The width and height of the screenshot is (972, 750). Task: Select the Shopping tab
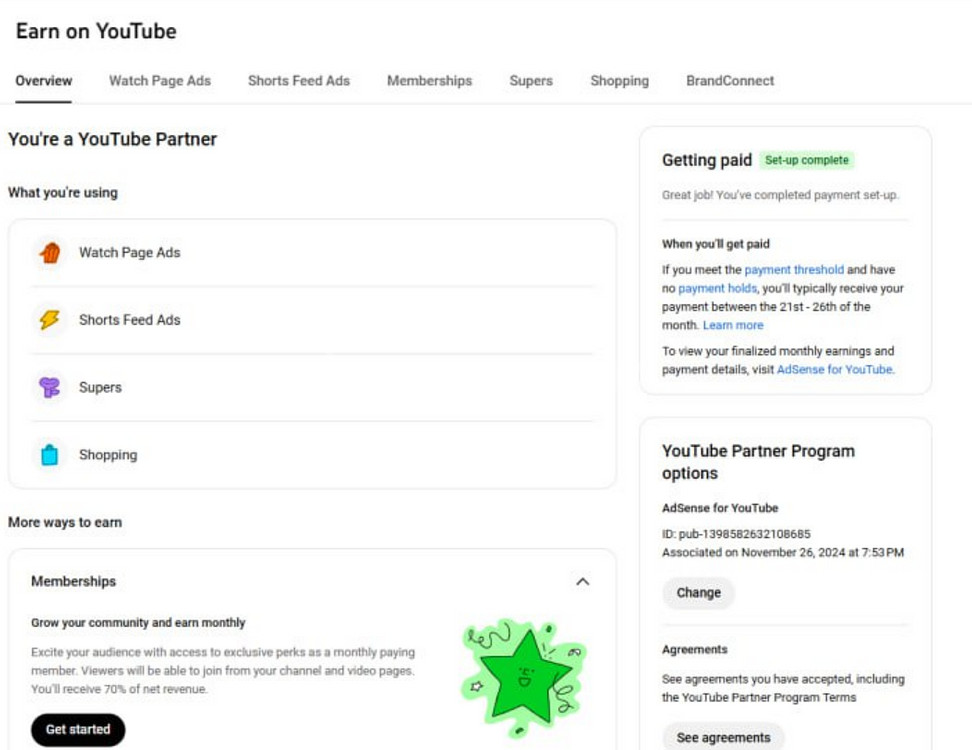coord(619,81)
